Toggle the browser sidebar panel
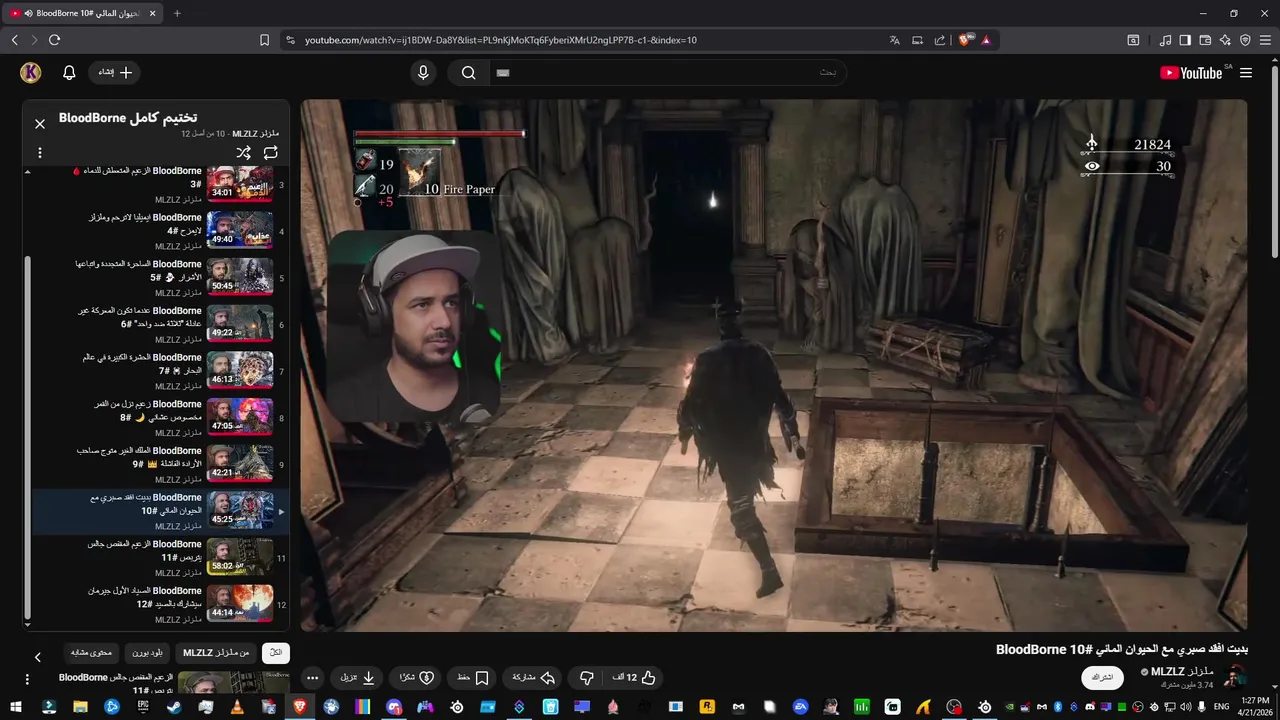Viewport: 1280px width, 720px height. tap(1185, 40)
